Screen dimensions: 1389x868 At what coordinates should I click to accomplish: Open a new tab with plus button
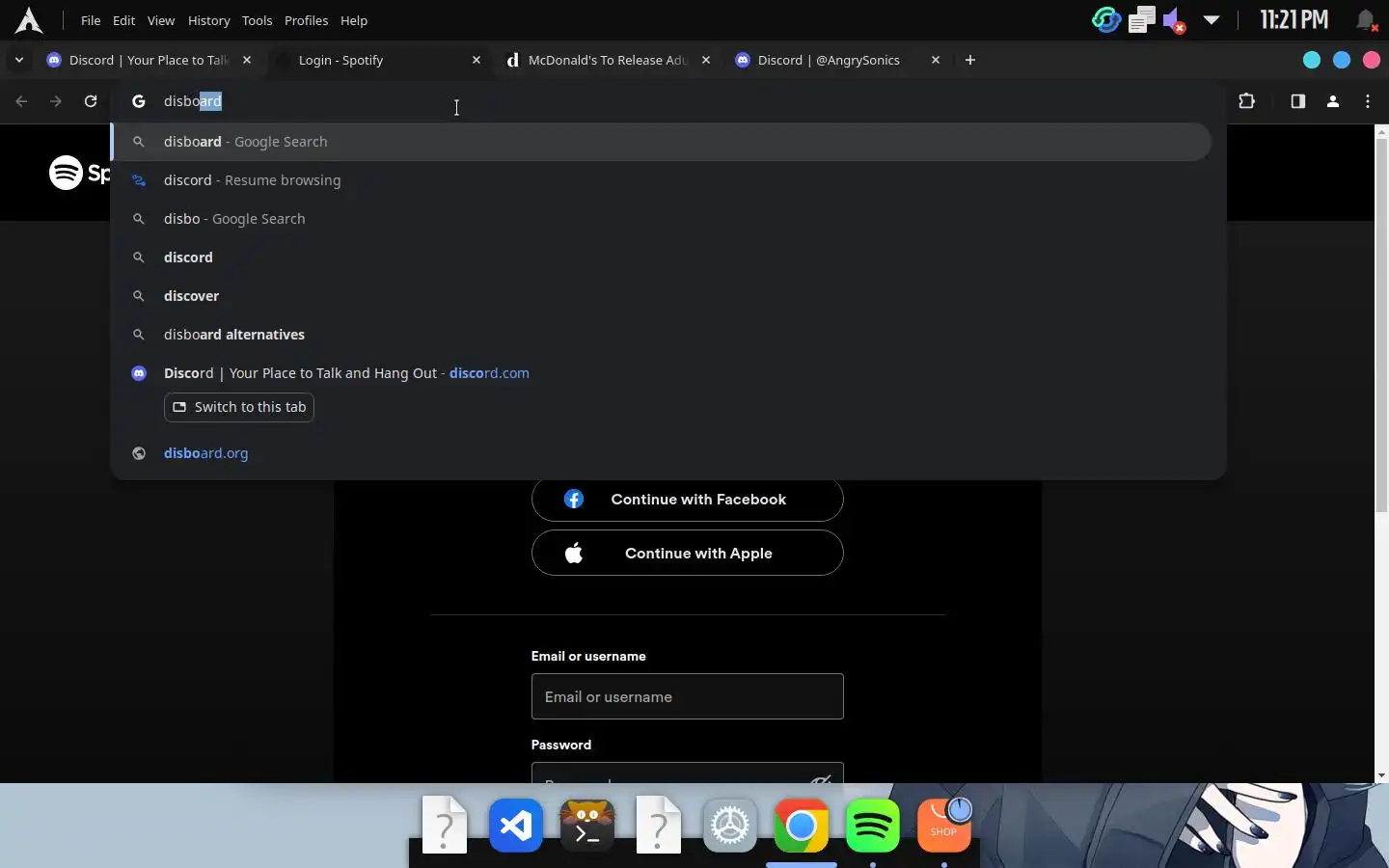(970, 60)
